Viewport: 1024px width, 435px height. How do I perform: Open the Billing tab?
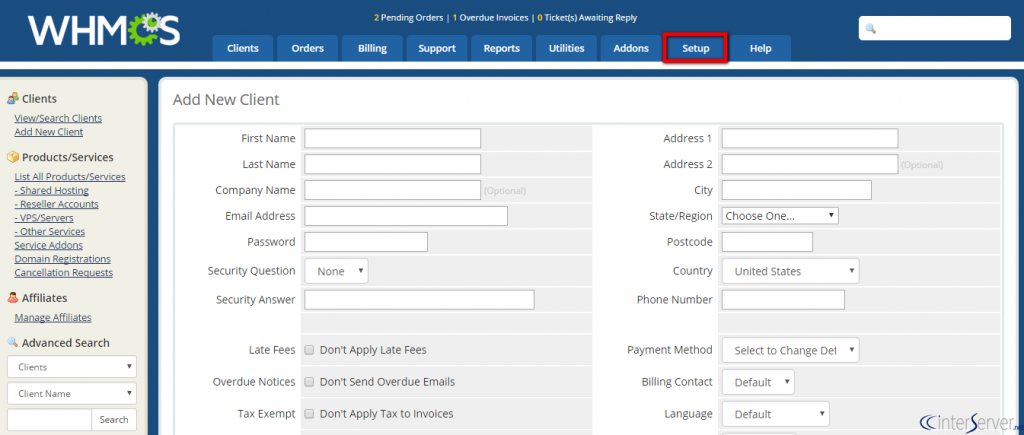[x=372, y=48]
